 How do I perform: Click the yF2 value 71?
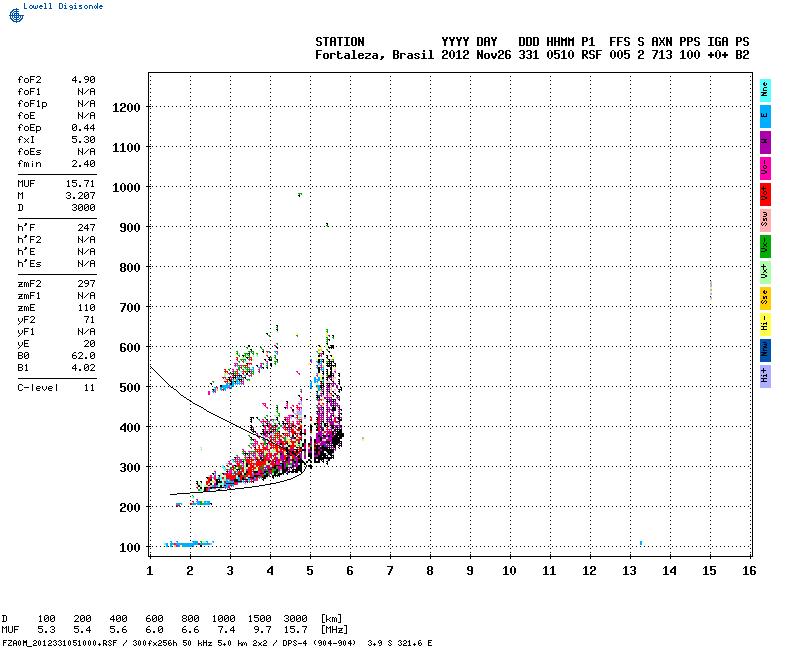(89, 320)
